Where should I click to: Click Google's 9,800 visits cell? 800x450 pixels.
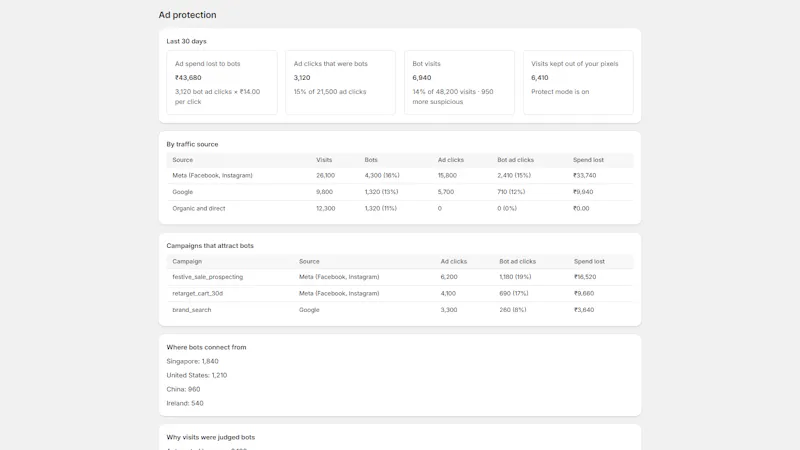(324, 192)
